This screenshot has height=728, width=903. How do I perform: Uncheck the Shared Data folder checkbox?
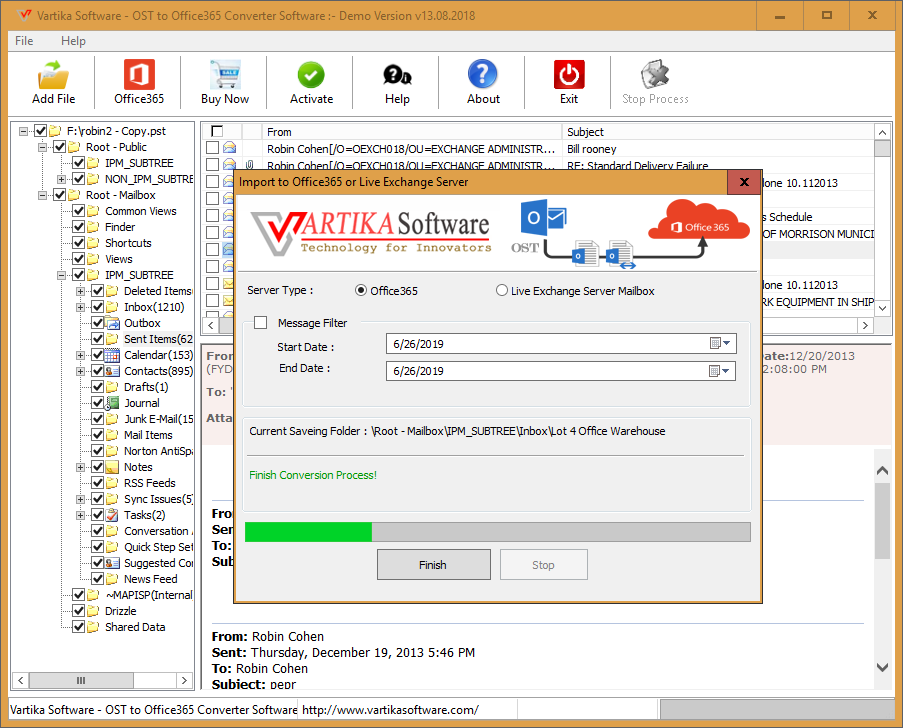(x=79, y=627)
